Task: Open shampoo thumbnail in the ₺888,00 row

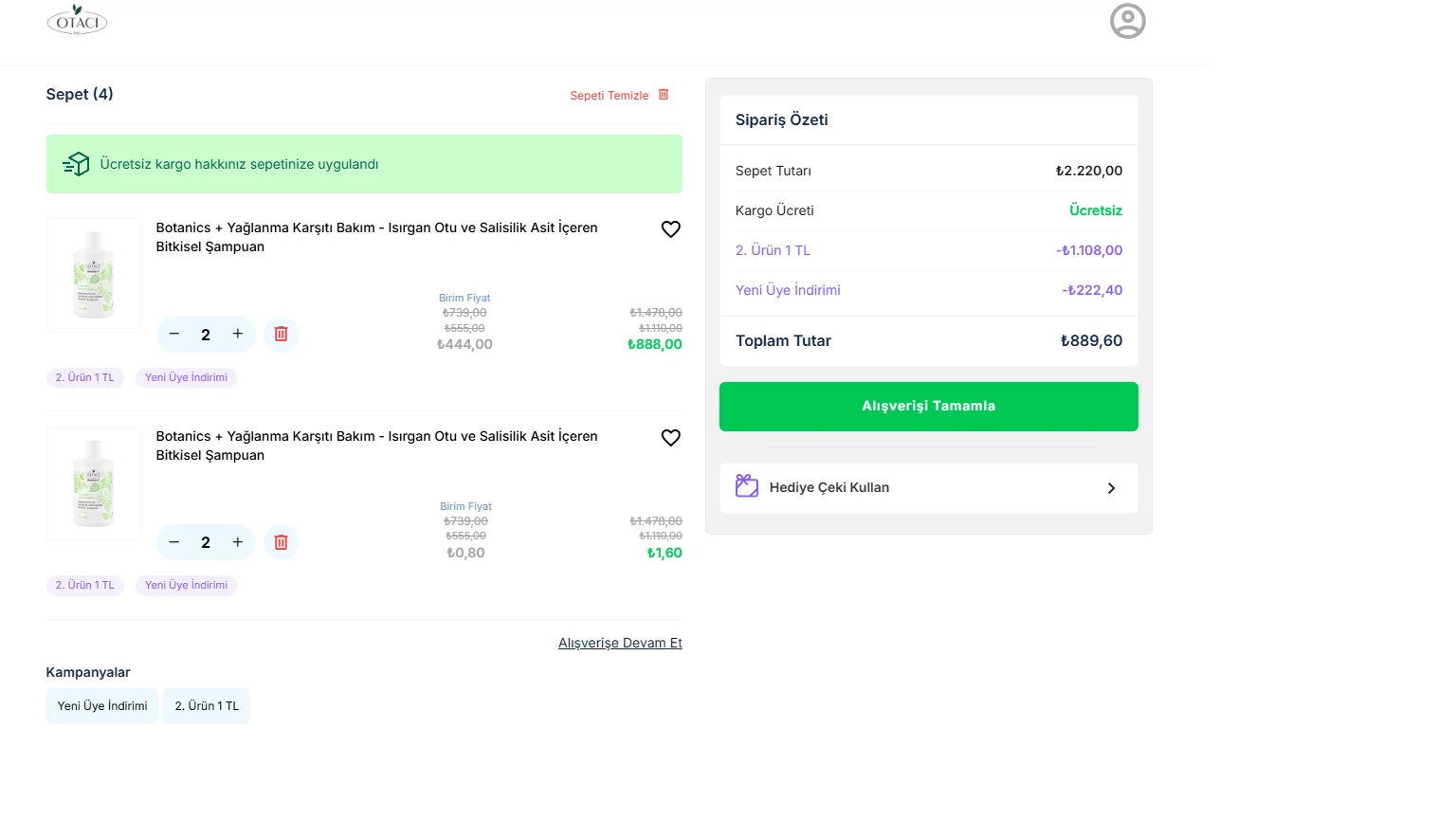Action: tap(94, 275)
